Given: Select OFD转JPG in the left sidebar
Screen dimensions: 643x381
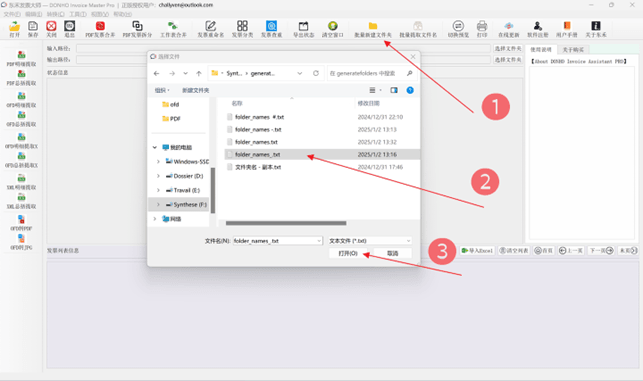Looking at the screenshot, I should pyautogui.click(x=21, y=242).
